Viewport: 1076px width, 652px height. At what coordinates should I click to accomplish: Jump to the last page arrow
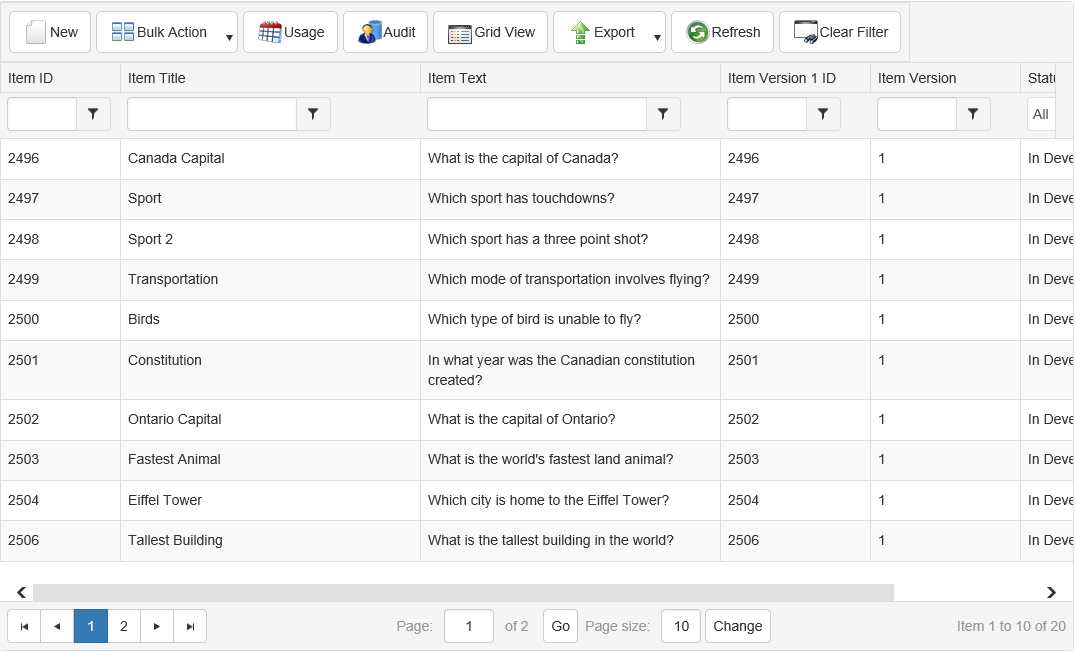pyautogui.click(x=190, y=626)
